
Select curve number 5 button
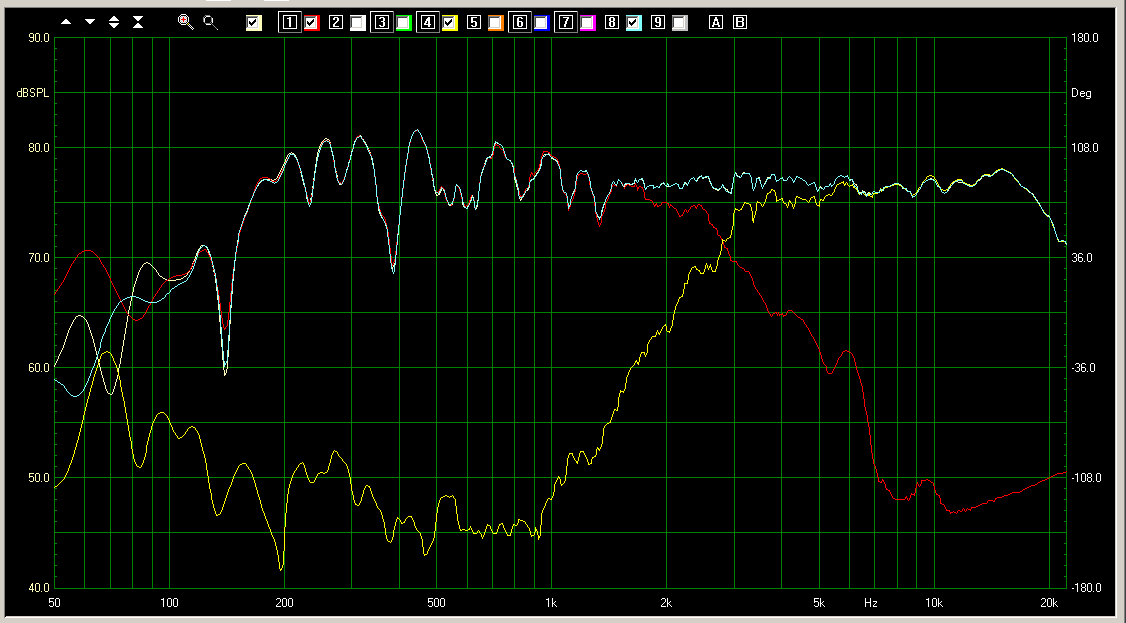(x=473, y=22)
